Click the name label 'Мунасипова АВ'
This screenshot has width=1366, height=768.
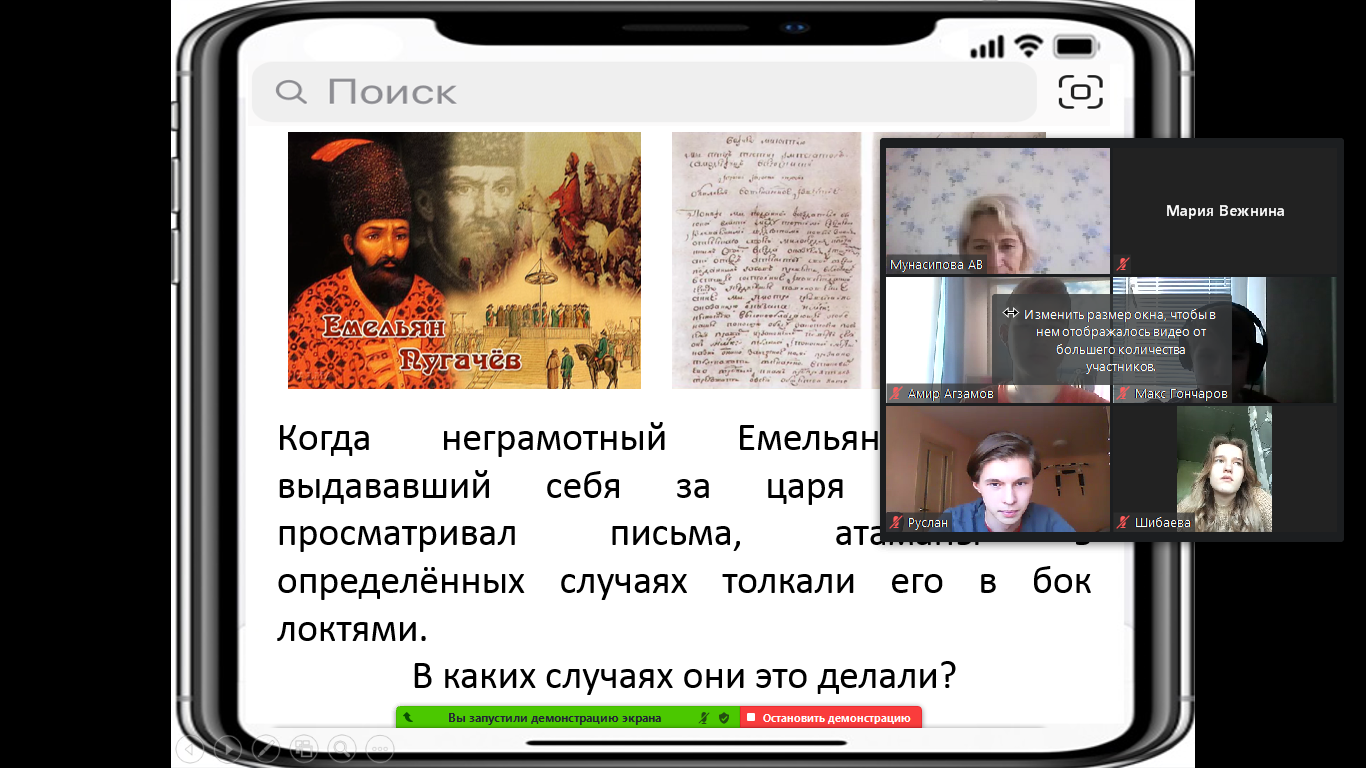[936, 265]
